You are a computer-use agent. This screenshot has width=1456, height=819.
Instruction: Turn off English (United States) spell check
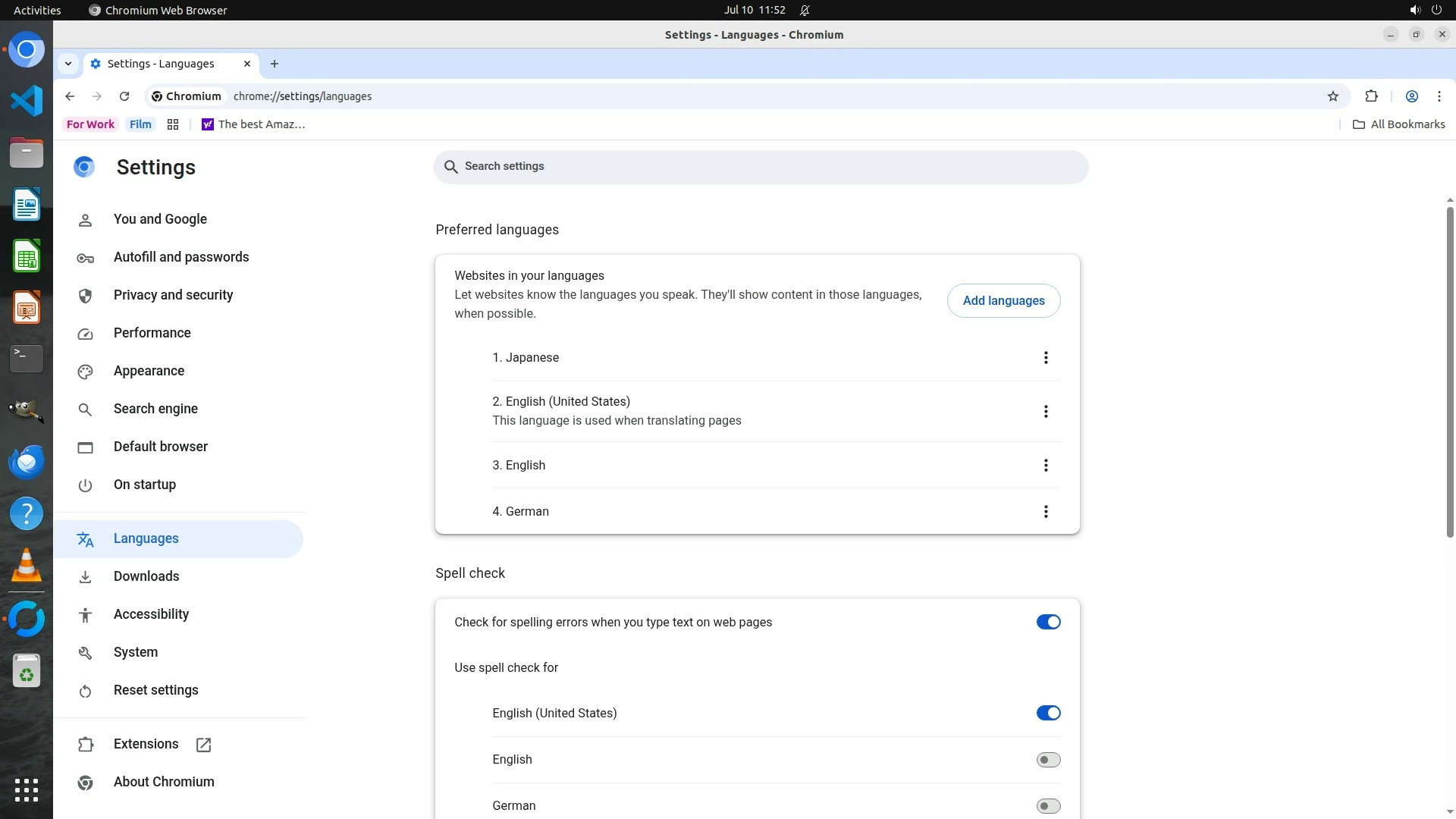tap(1048, 713)
